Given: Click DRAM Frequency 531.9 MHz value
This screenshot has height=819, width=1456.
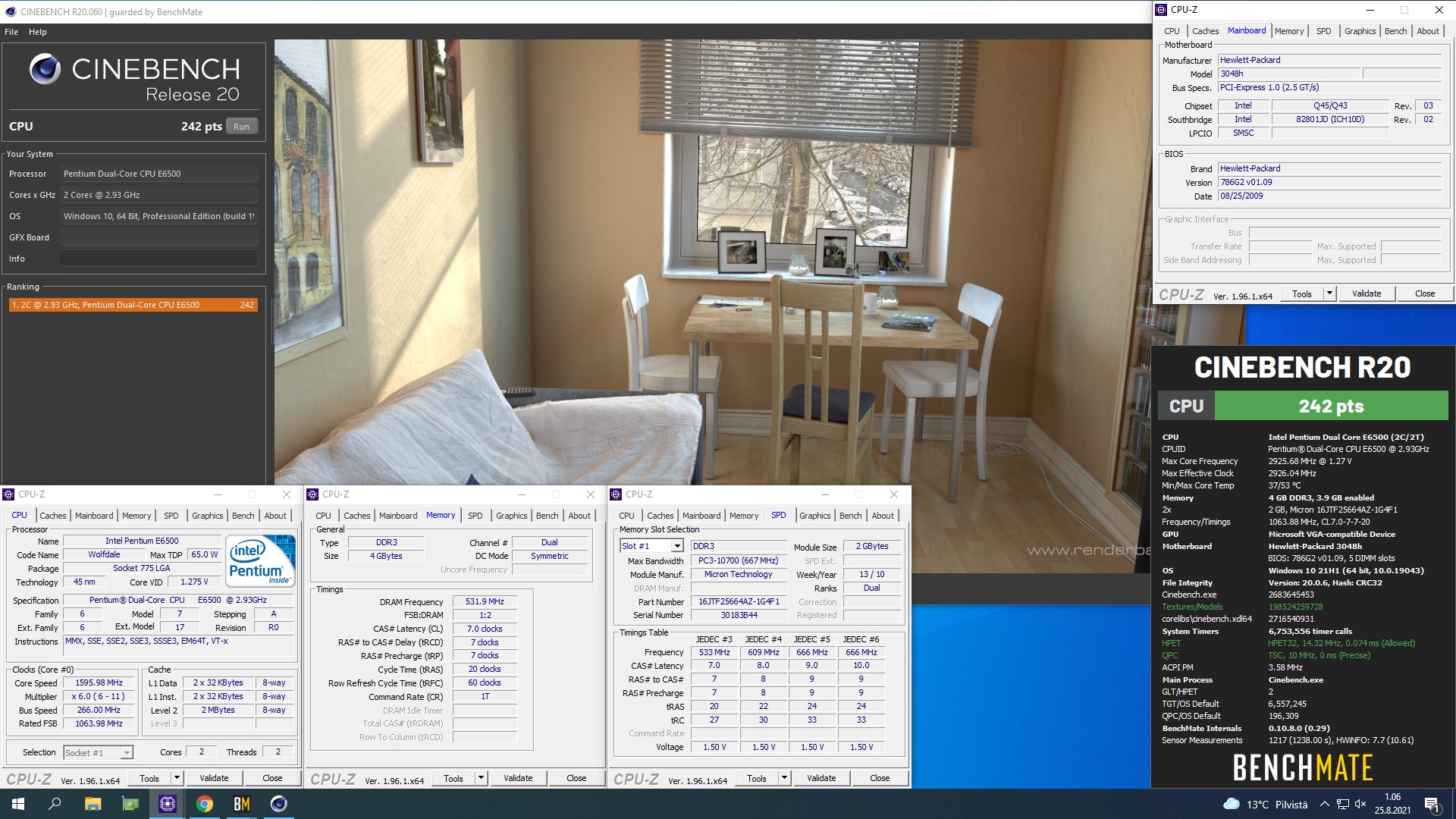Looking at the screenshot, I should (485, 601).
